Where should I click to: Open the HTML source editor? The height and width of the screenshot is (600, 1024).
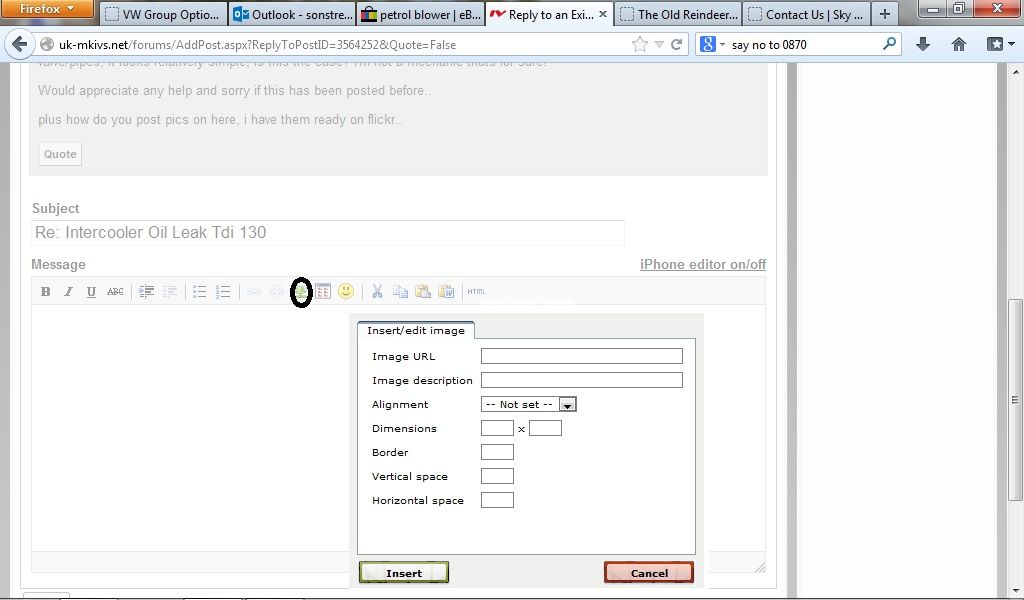[x=476, y=292]
